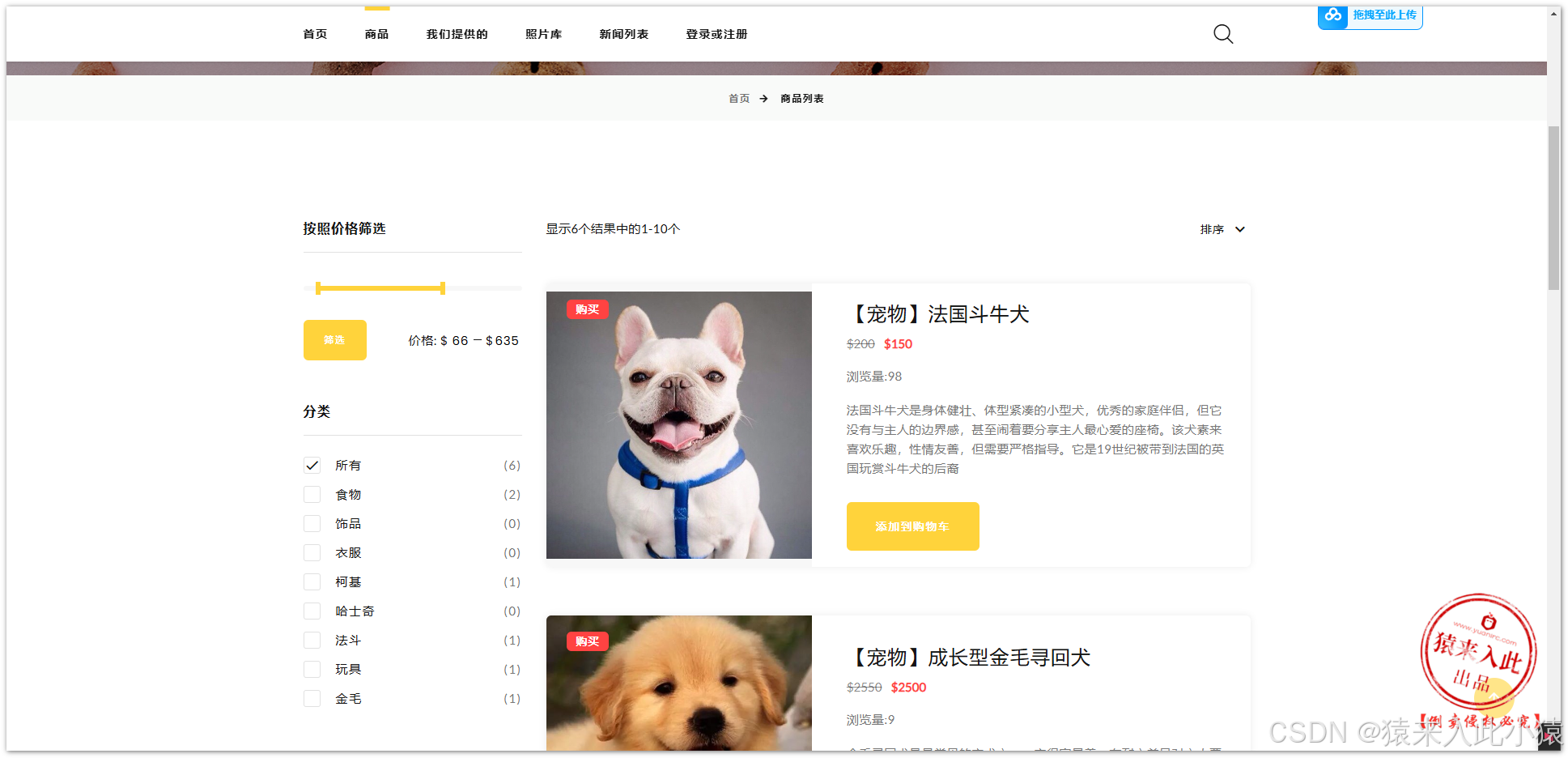Click the chevron icon beside 排序

(x=1241, y=229)
